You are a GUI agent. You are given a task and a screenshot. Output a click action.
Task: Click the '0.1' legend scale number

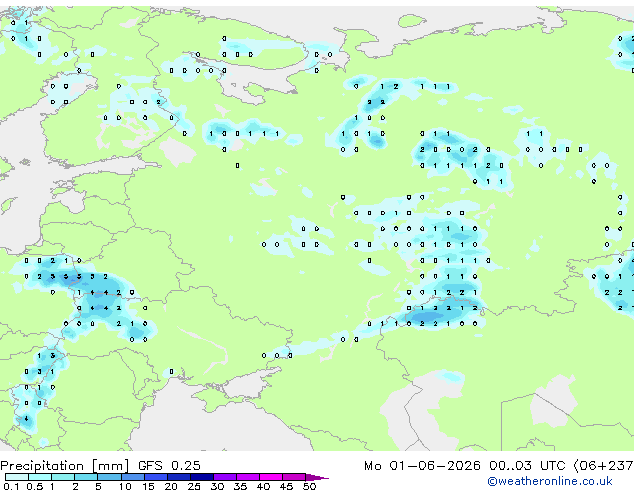click(11, 486)
